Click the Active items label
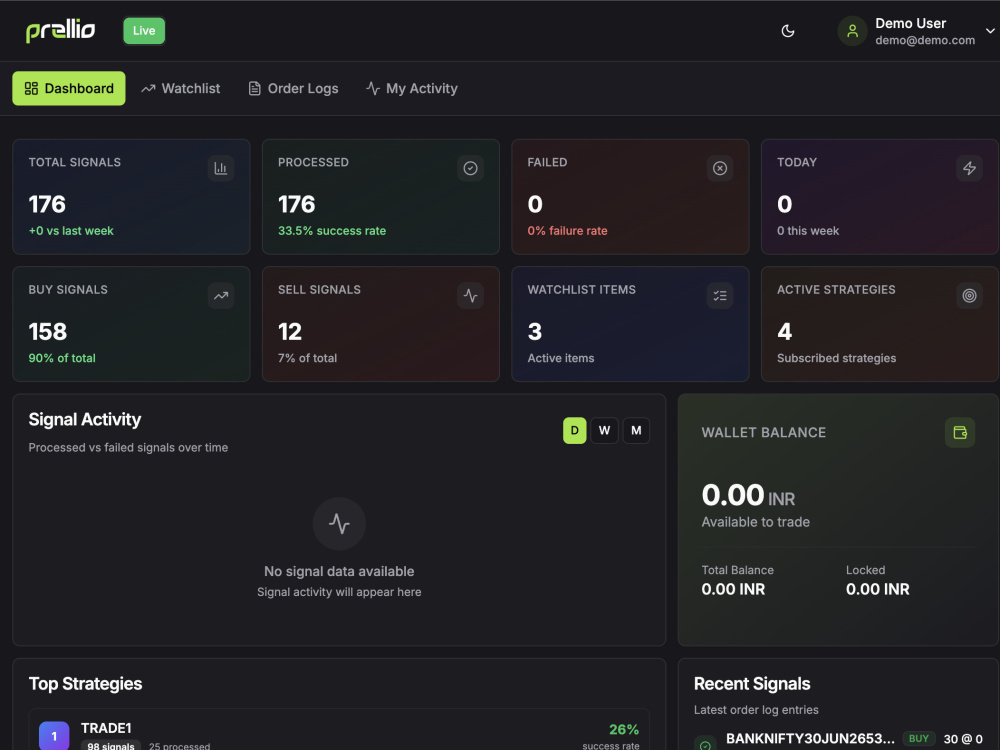 (x=561, y=358)
